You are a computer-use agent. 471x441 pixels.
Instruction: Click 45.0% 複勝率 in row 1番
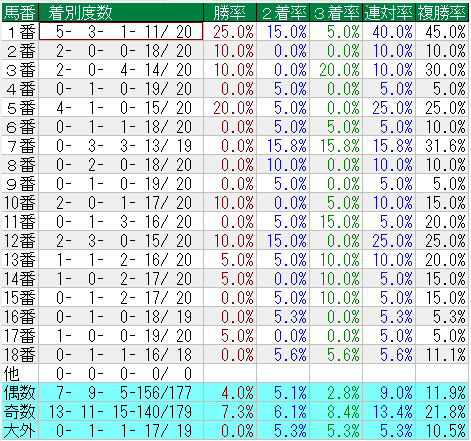[x=442, y=32]
